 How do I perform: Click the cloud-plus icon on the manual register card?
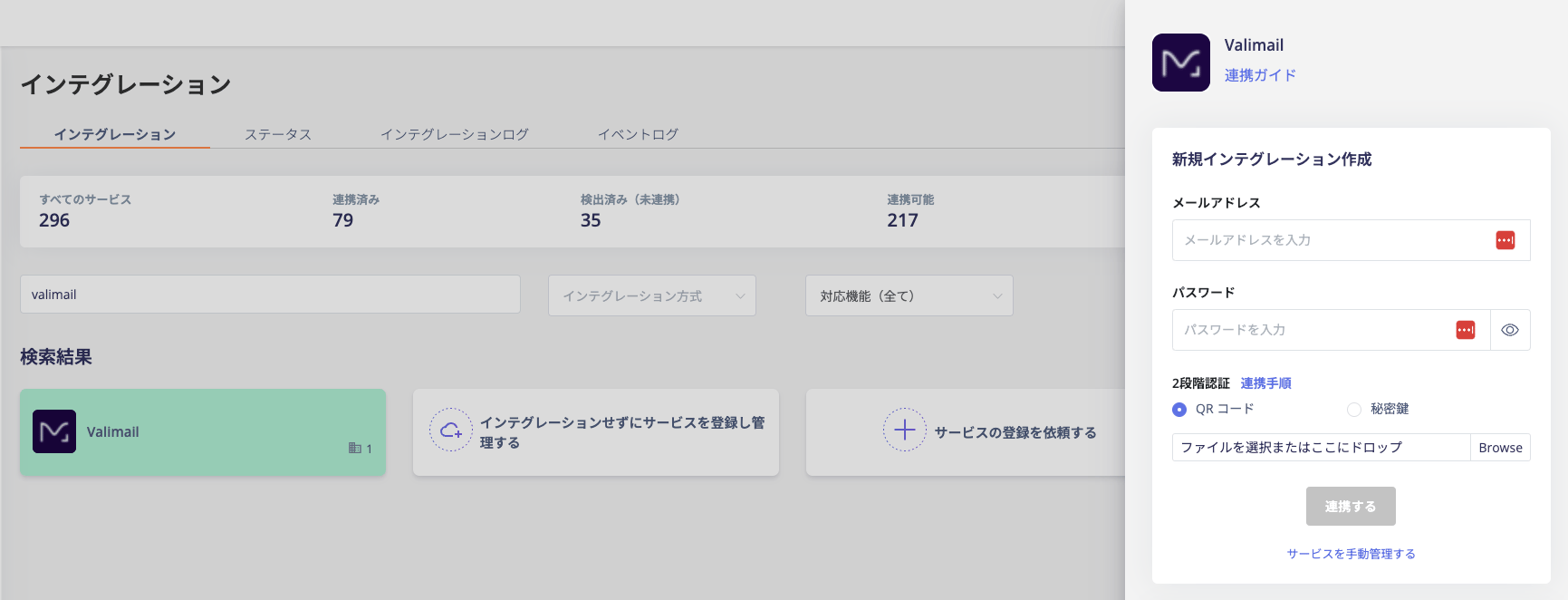pos(450,431)
